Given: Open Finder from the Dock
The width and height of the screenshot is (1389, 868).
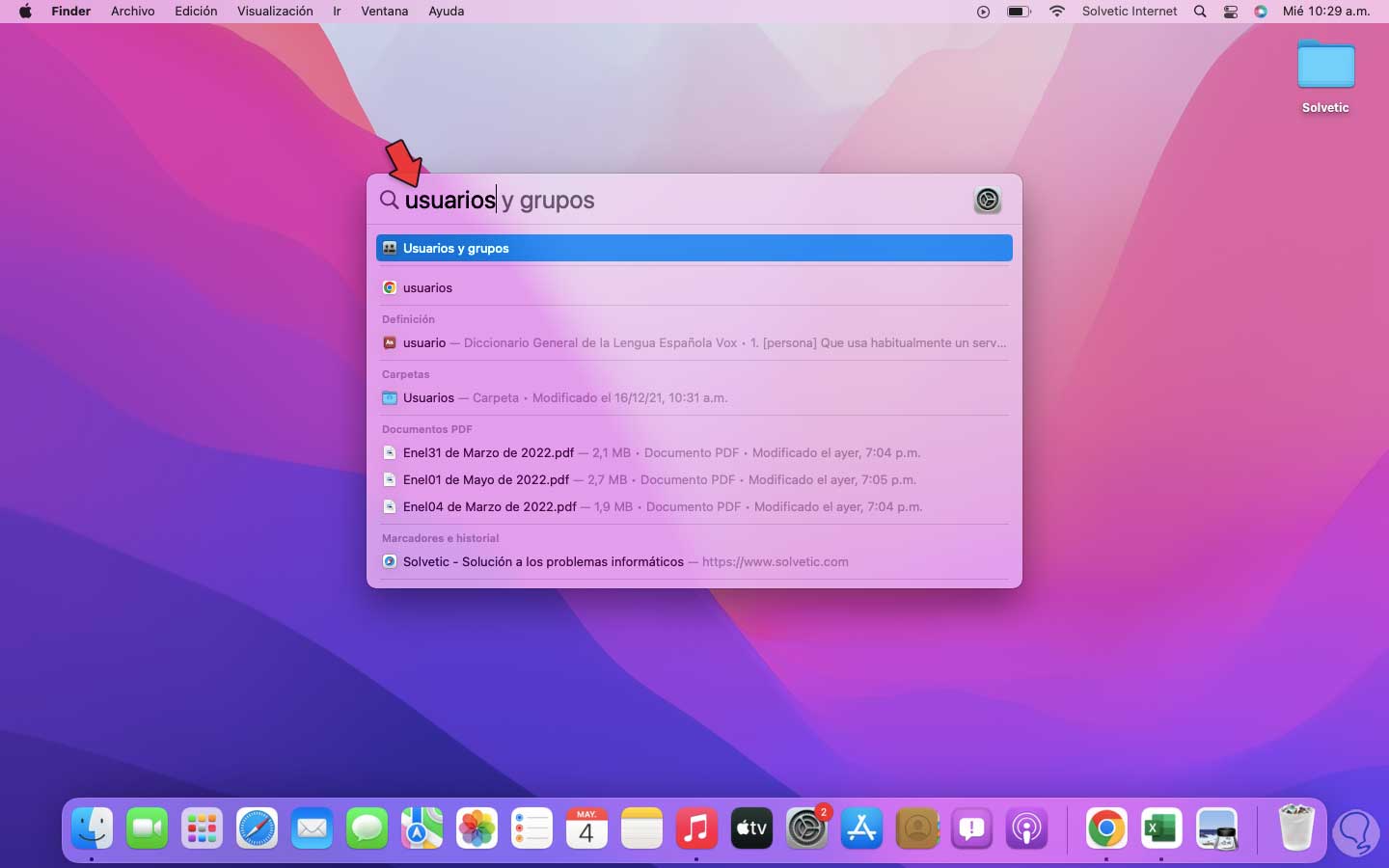Looking at the screenshot, I should click(x=93, y=827).
